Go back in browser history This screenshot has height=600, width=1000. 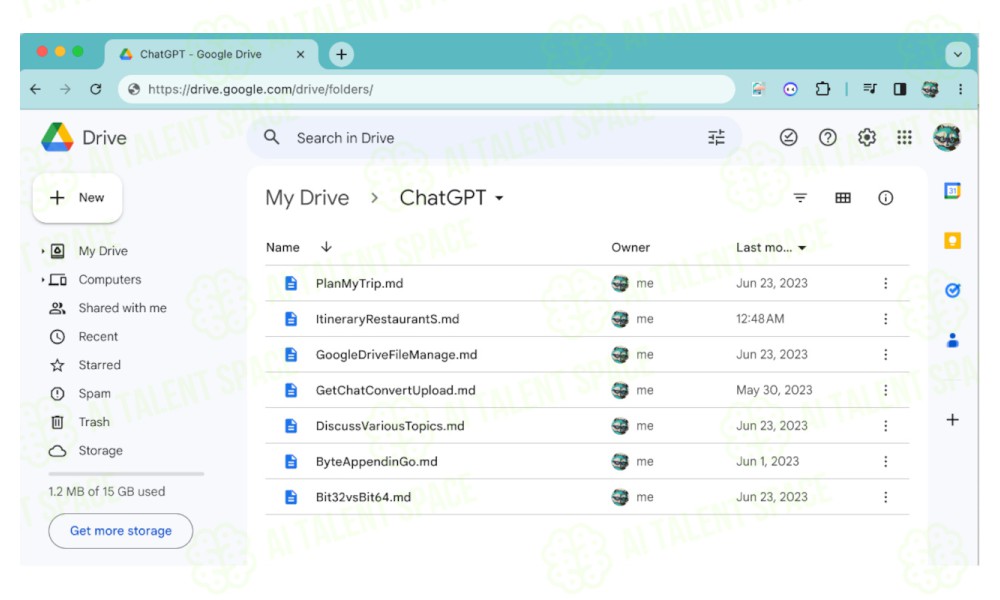point(36,89)
